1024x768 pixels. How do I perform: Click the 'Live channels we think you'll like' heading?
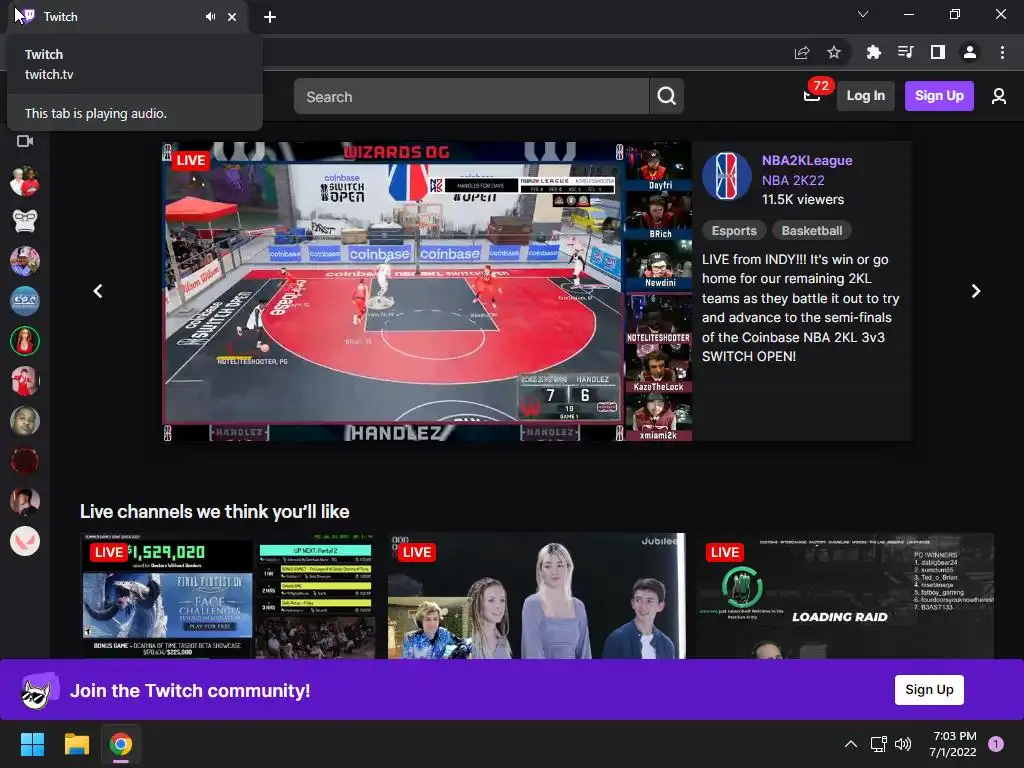point(214,511)
